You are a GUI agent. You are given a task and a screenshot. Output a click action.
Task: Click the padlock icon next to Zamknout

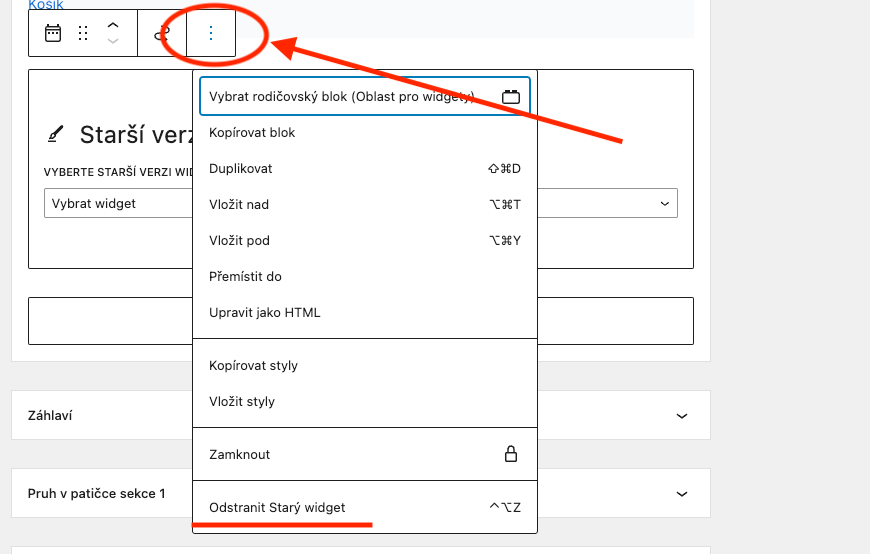[510, 454]
